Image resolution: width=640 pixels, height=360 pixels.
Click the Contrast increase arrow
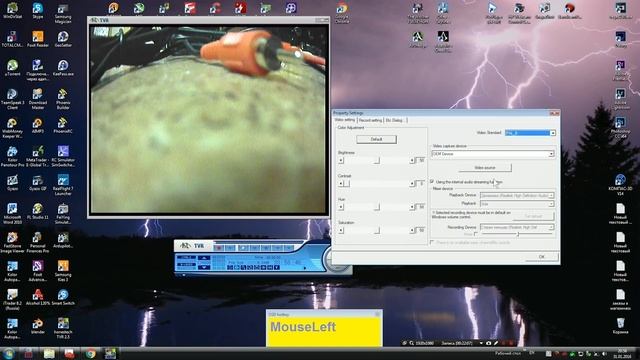(x=412, y=184)
